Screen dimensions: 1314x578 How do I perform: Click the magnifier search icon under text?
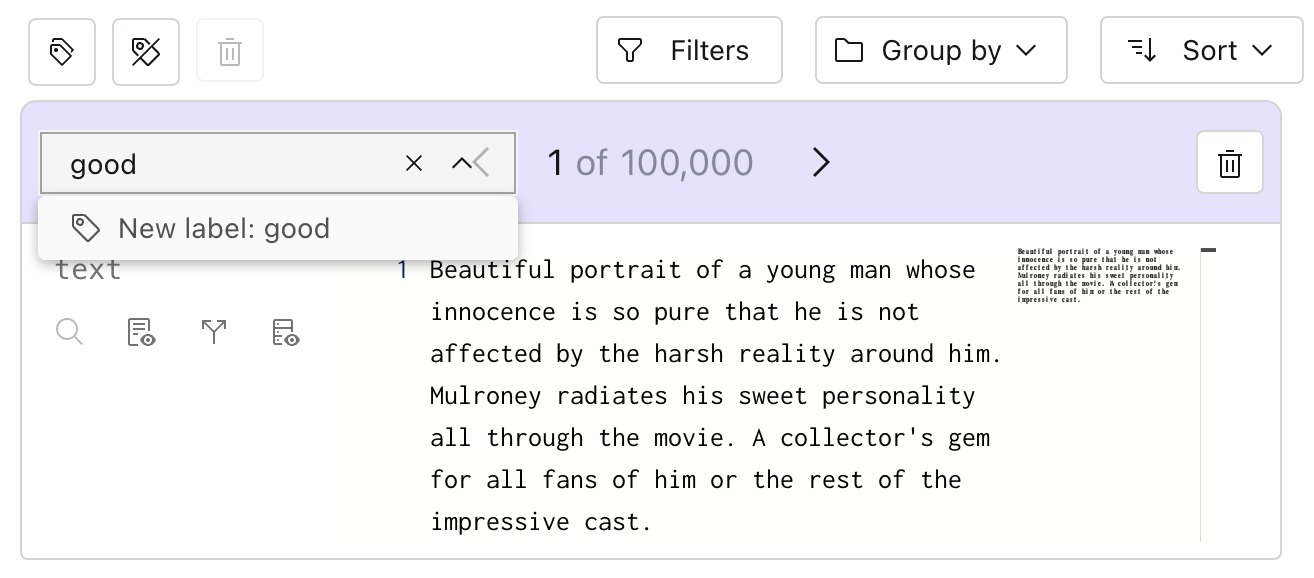pyautogui.click(x=70, y=332)
